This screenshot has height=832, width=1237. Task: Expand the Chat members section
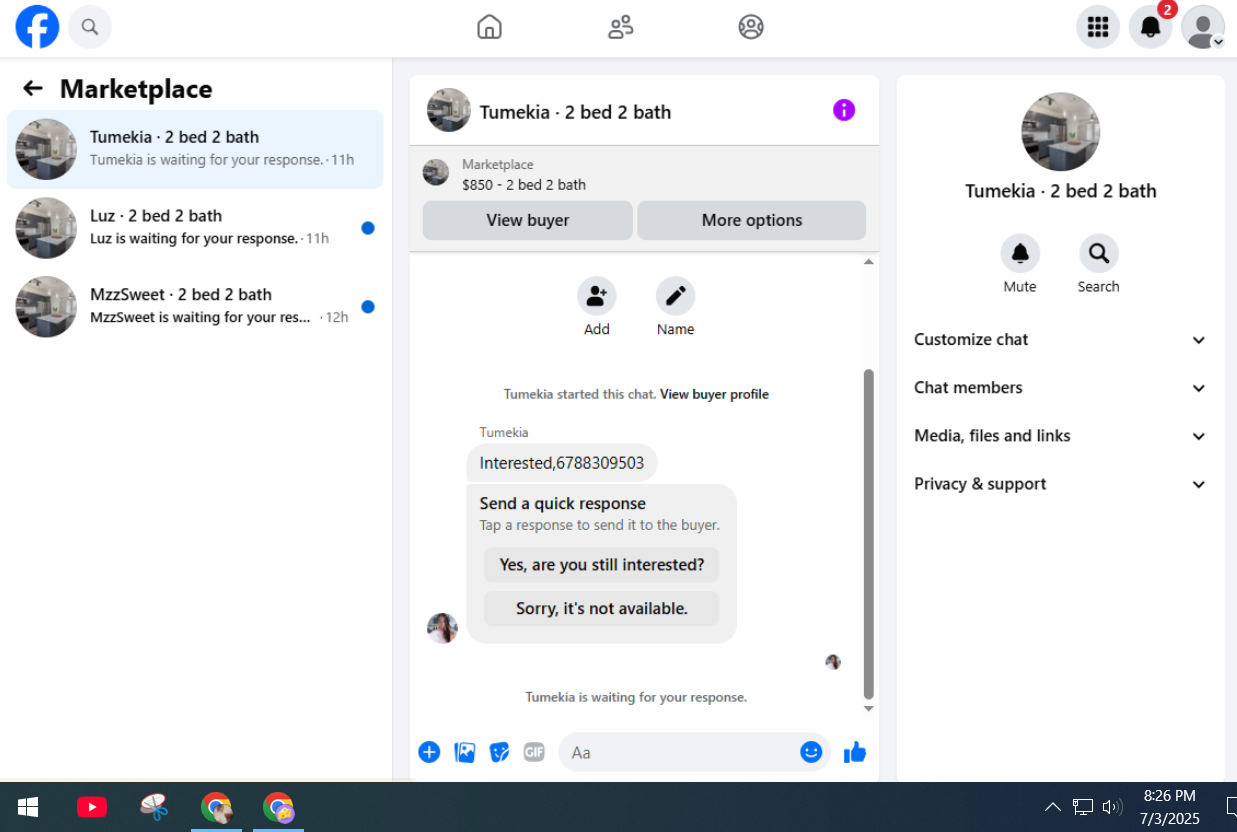pyautogui.click(x=1061, y=388)
